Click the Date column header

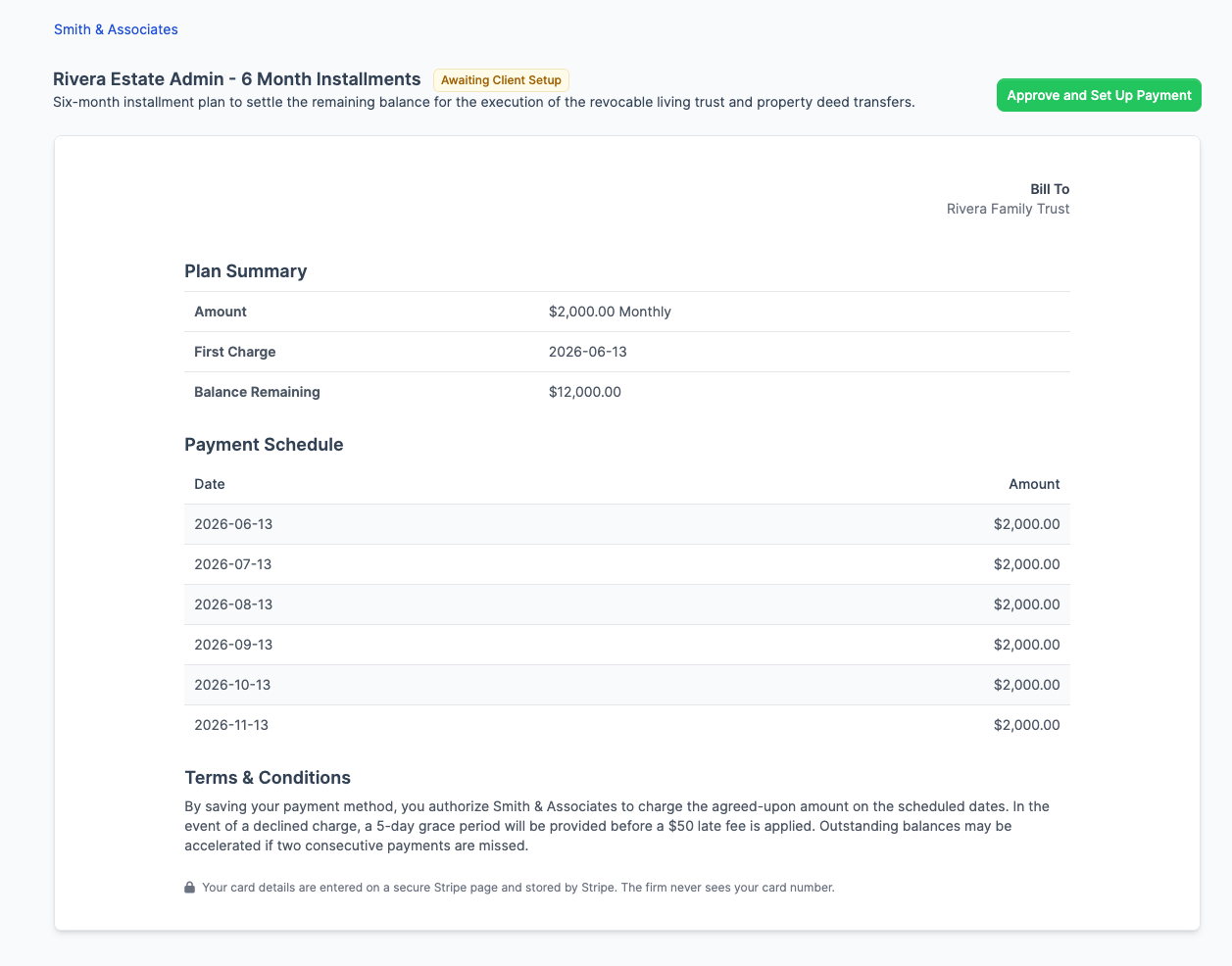pyautogui.click(x=210, y=484)
